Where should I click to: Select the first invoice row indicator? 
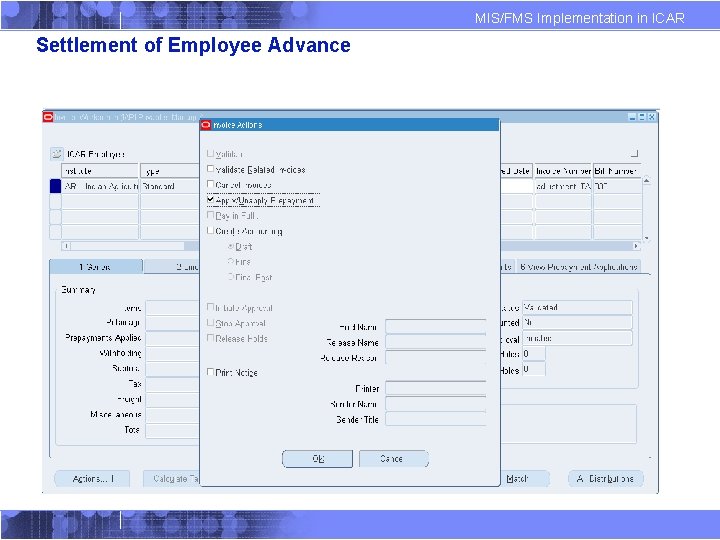pyautogui.click(x=55, y=186)
